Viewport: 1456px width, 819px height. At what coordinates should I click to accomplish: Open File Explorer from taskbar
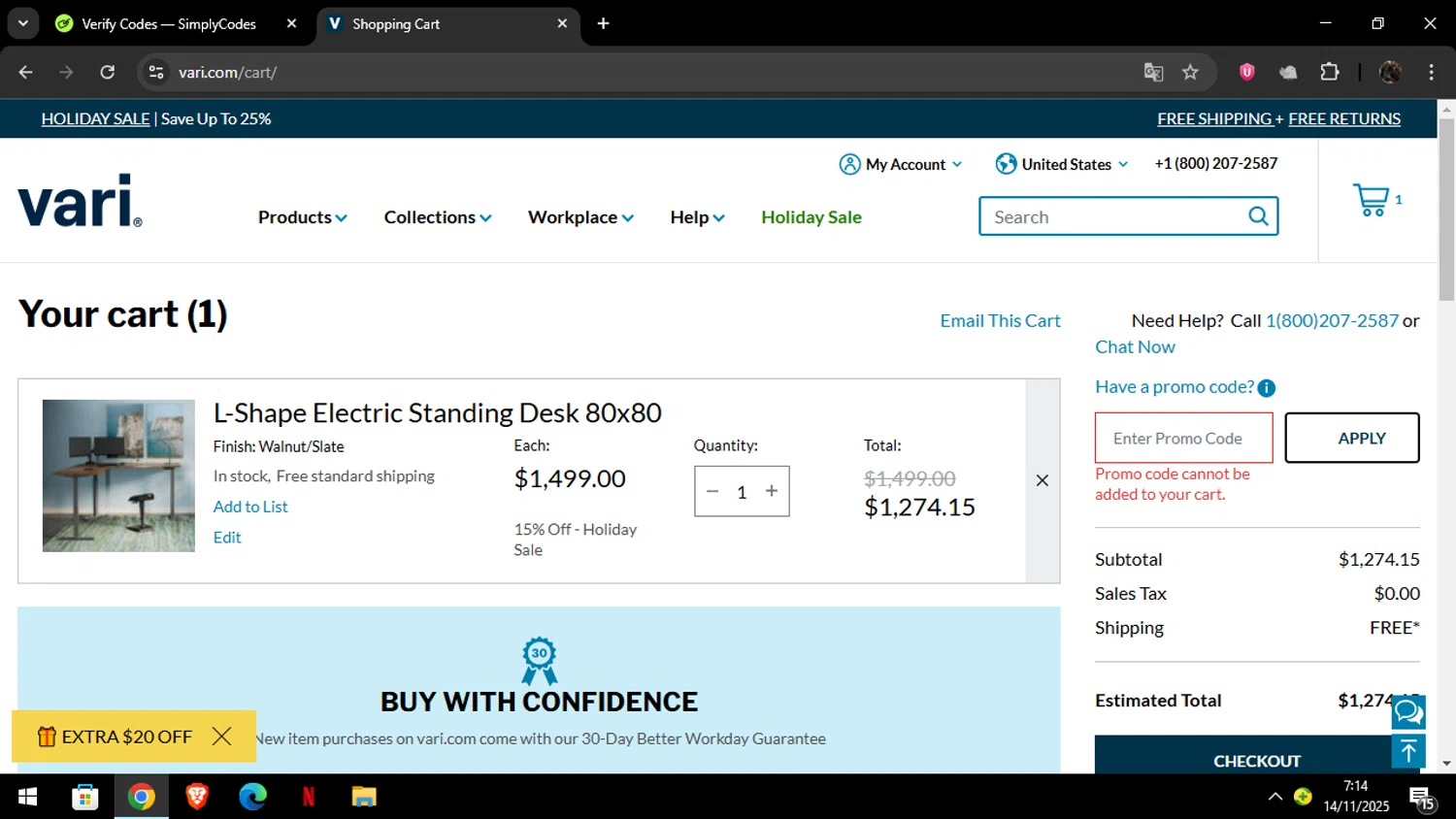pos(364,797)
